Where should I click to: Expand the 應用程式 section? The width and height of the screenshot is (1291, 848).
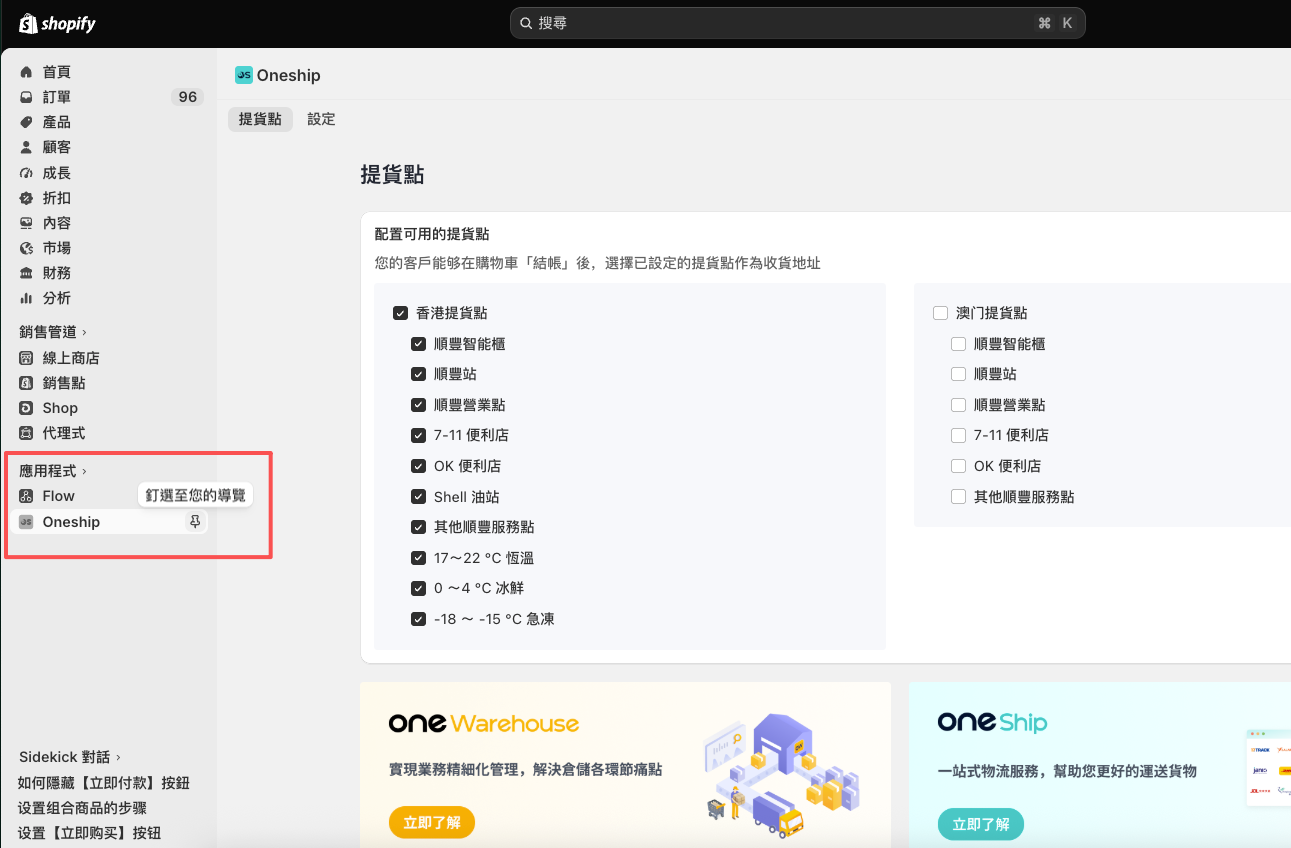[x=53, y=471]
